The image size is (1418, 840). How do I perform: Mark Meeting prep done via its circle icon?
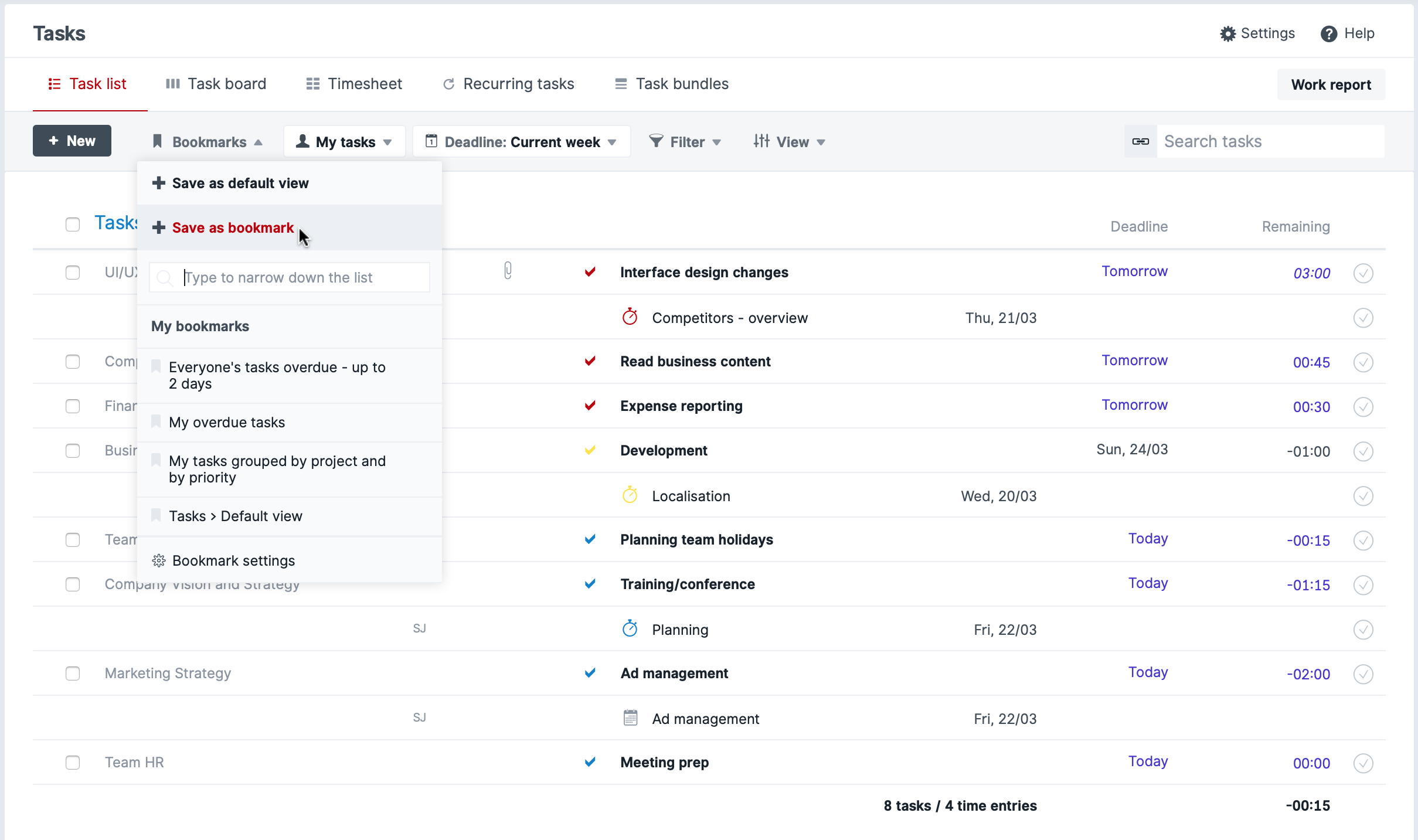click(1363, 763)
